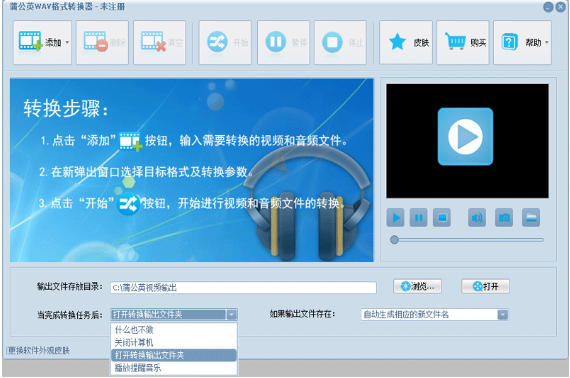Click the 转换步骤 heading text
Image resolution: width=570 pixels, height=378 pixels.
pos(66,108)
